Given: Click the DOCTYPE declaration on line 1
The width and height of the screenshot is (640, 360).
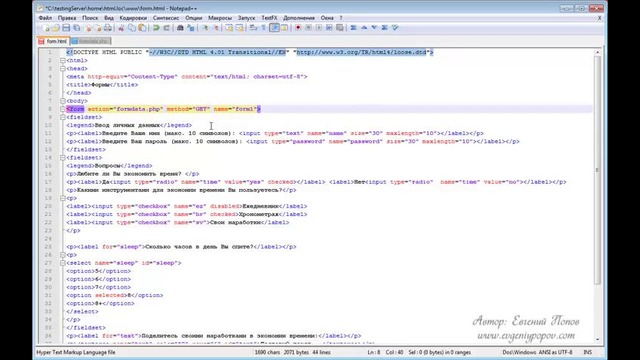Looking at the screenshot, I should coord(249,52).
